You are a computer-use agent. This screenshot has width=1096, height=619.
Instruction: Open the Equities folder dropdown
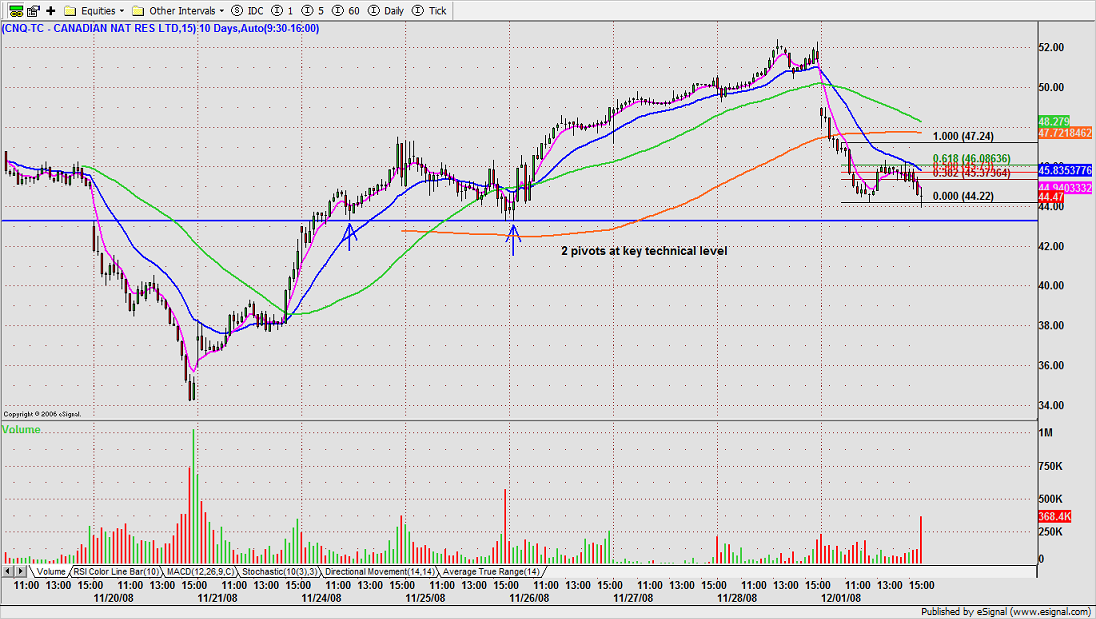click(x=102, y=10)
